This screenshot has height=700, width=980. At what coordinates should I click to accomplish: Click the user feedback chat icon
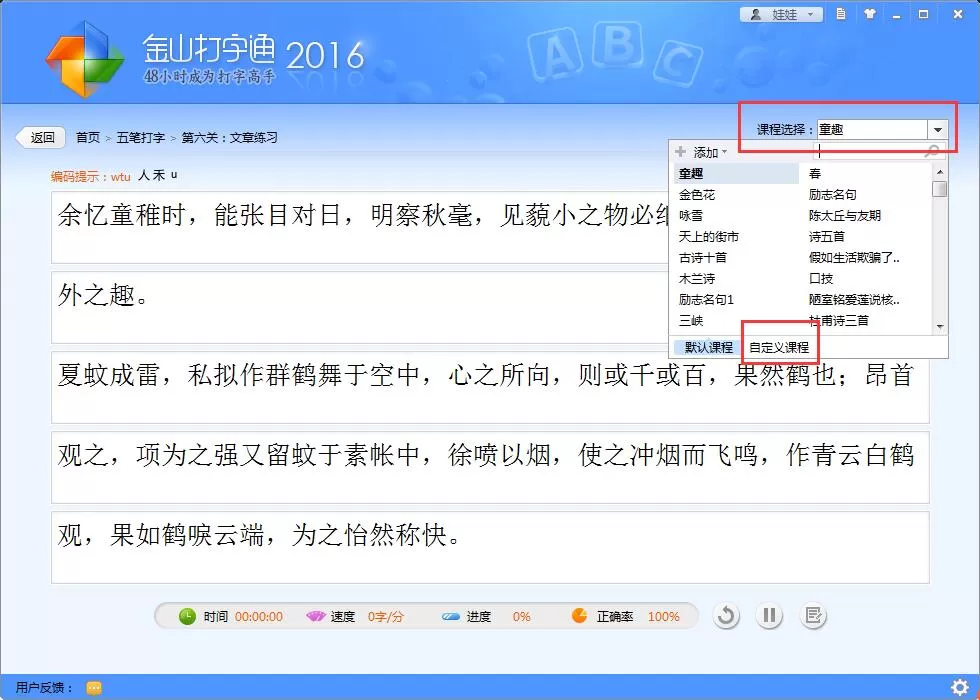pyautogui.click(x=94, y=688)
